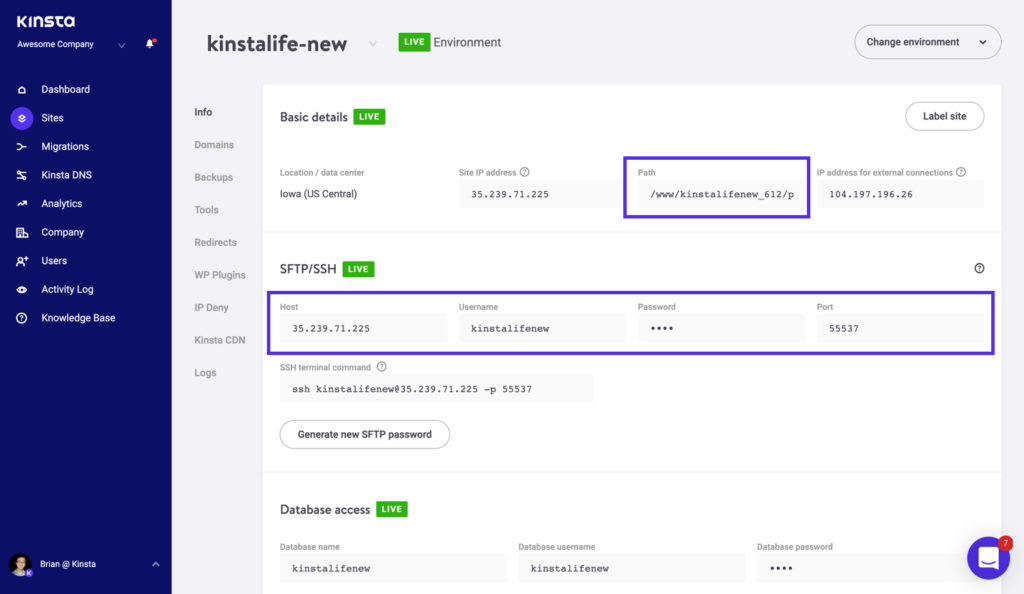Switch to Logs tab
The height and width of the screenshot is (594, 1024).
(205, 373)
